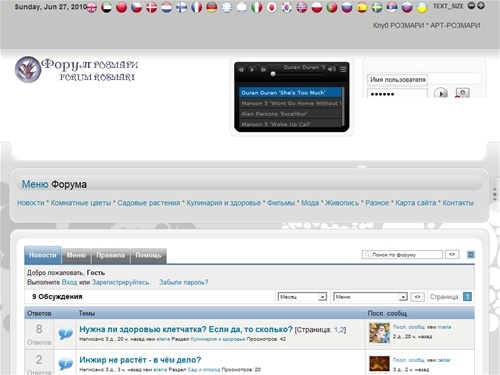Move the music player seek slider
The image size is (500, 375).
point(273,74)
